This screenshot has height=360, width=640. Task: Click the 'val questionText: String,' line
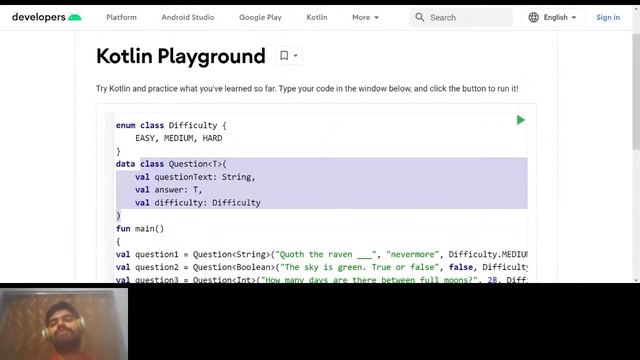[195, 177]
